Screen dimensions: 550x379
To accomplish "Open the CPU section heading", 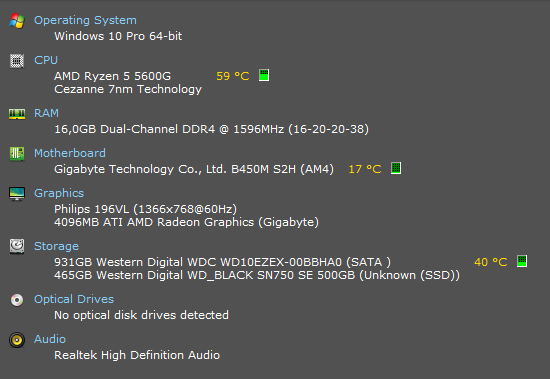I will pos(46,60).
